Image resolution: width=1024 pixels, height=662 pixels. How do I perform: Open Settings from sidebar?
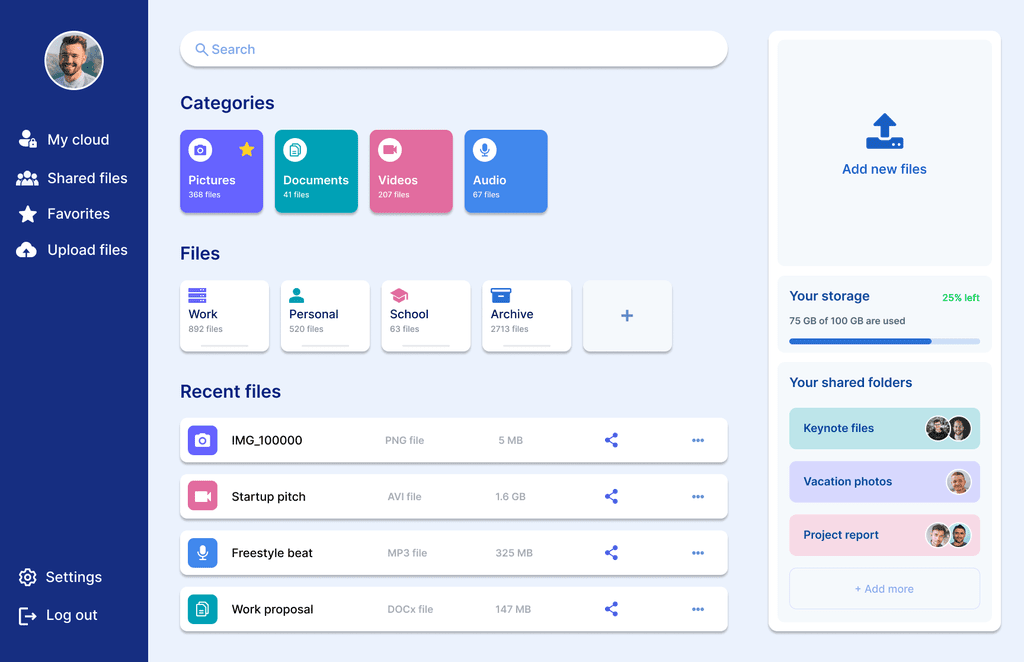pyautogui.click(x=60, y=577)
